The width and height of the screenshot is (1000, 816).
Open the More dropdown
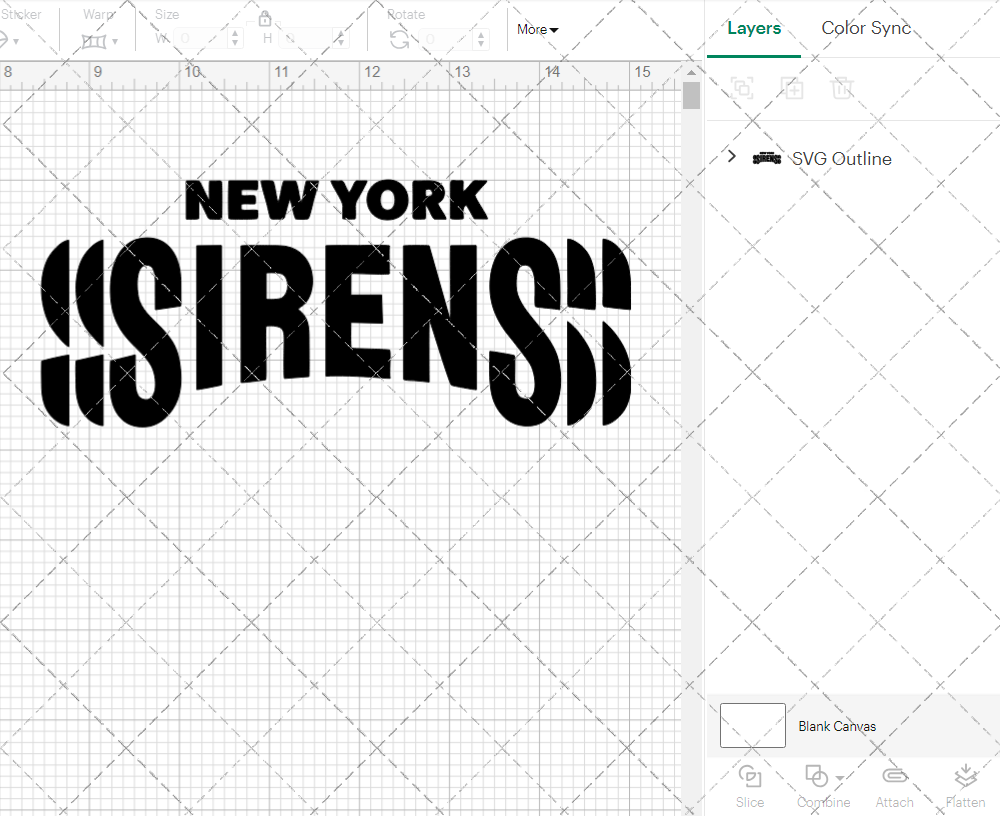[536, 30]
